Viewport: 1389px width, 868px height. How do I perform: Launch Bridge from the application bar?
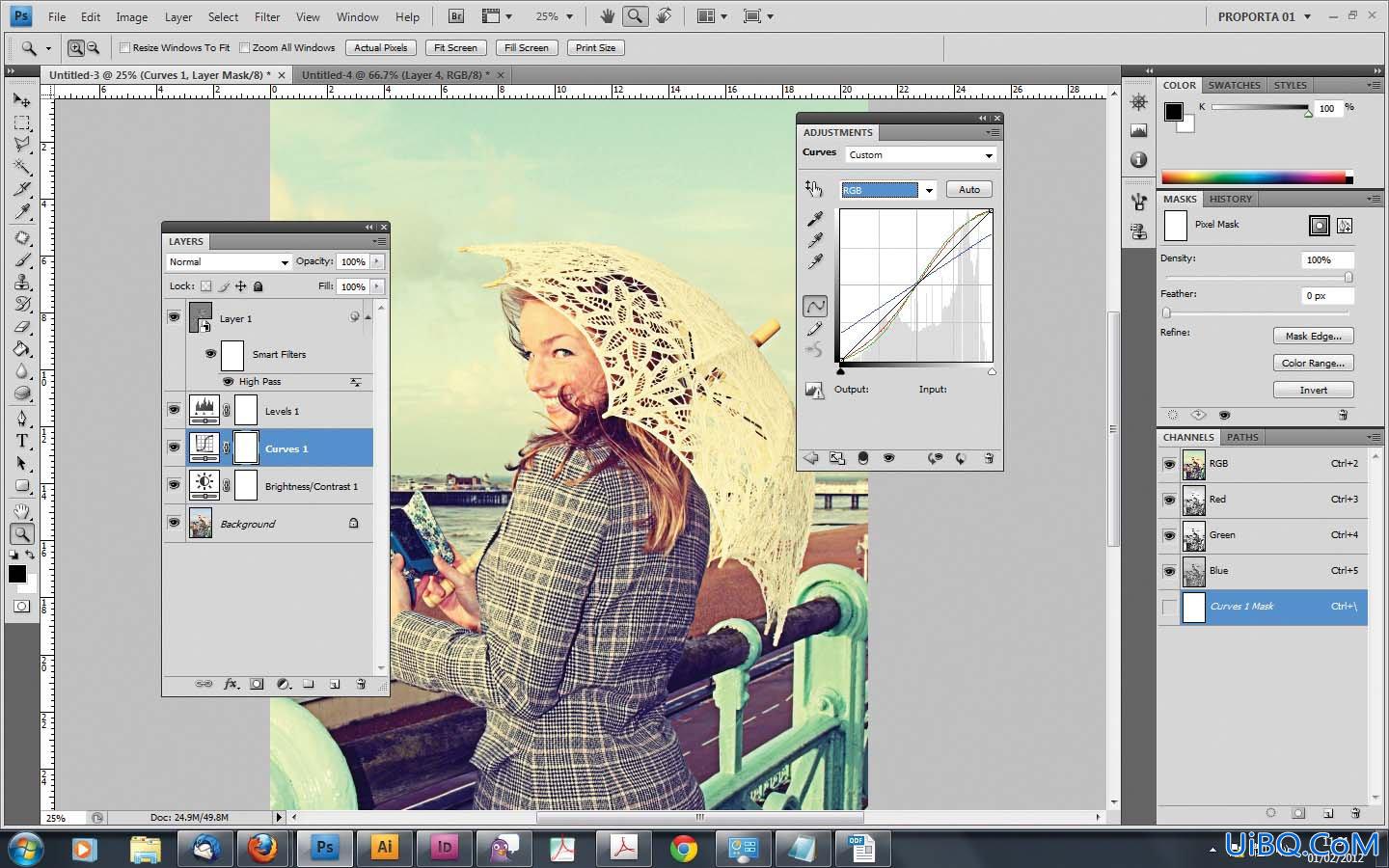(x=457, y=16)
